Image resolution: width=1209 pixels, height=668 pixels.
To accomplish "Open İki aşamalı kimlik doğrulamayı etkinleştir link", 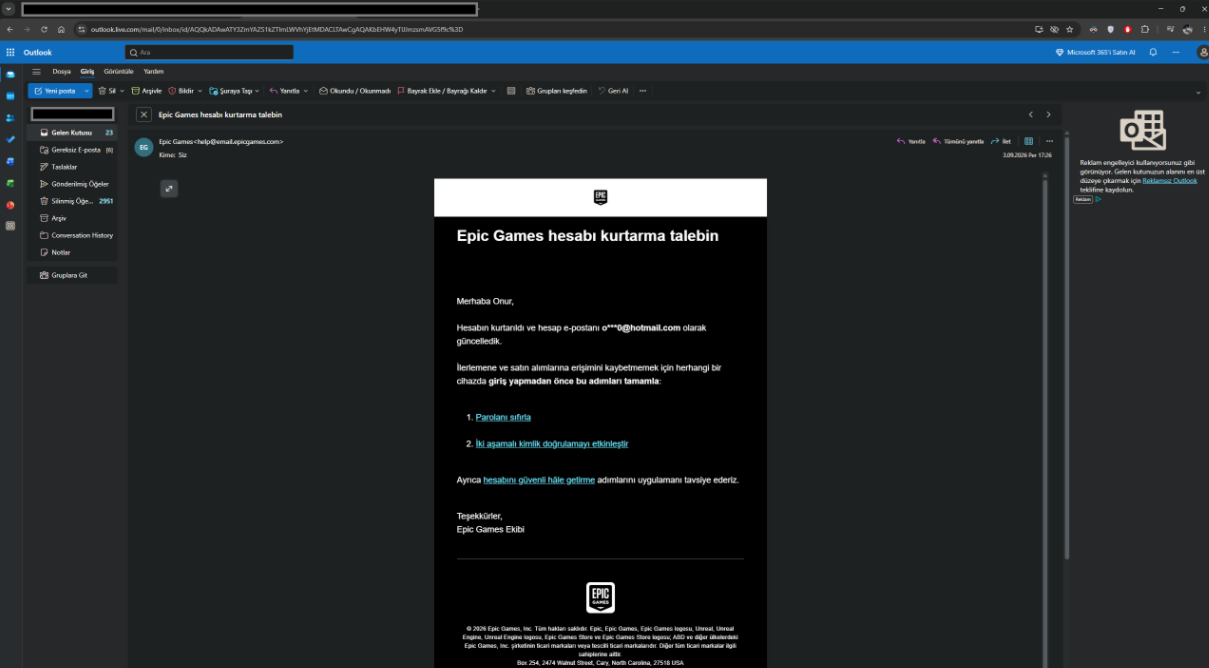I will click(x=552, y=443).
